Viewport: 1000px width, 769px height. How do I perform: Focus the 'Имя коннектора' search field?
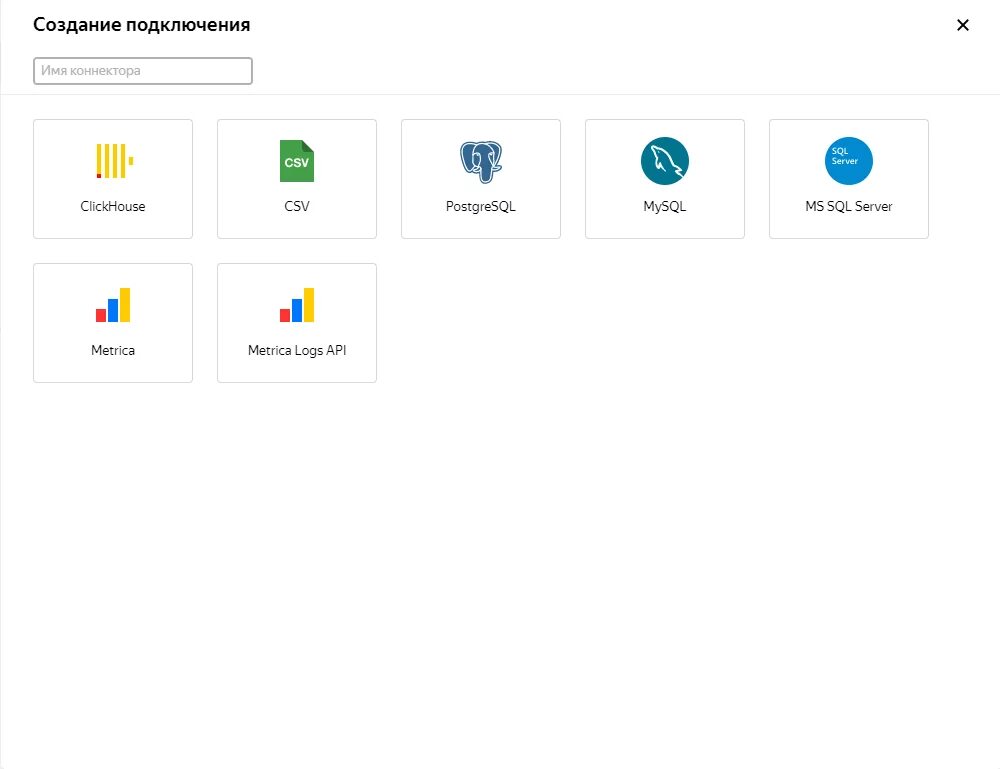click(143, 71)
